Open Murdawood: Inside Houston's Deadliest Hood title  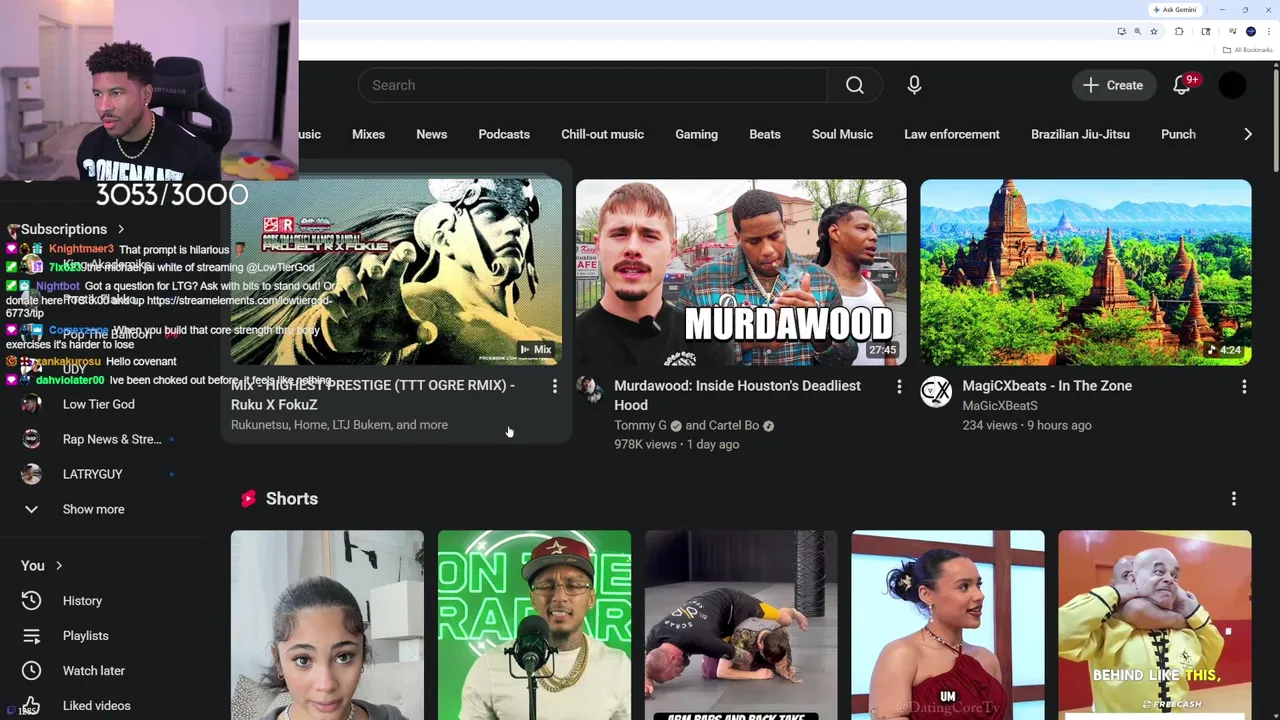pos(737,395)
